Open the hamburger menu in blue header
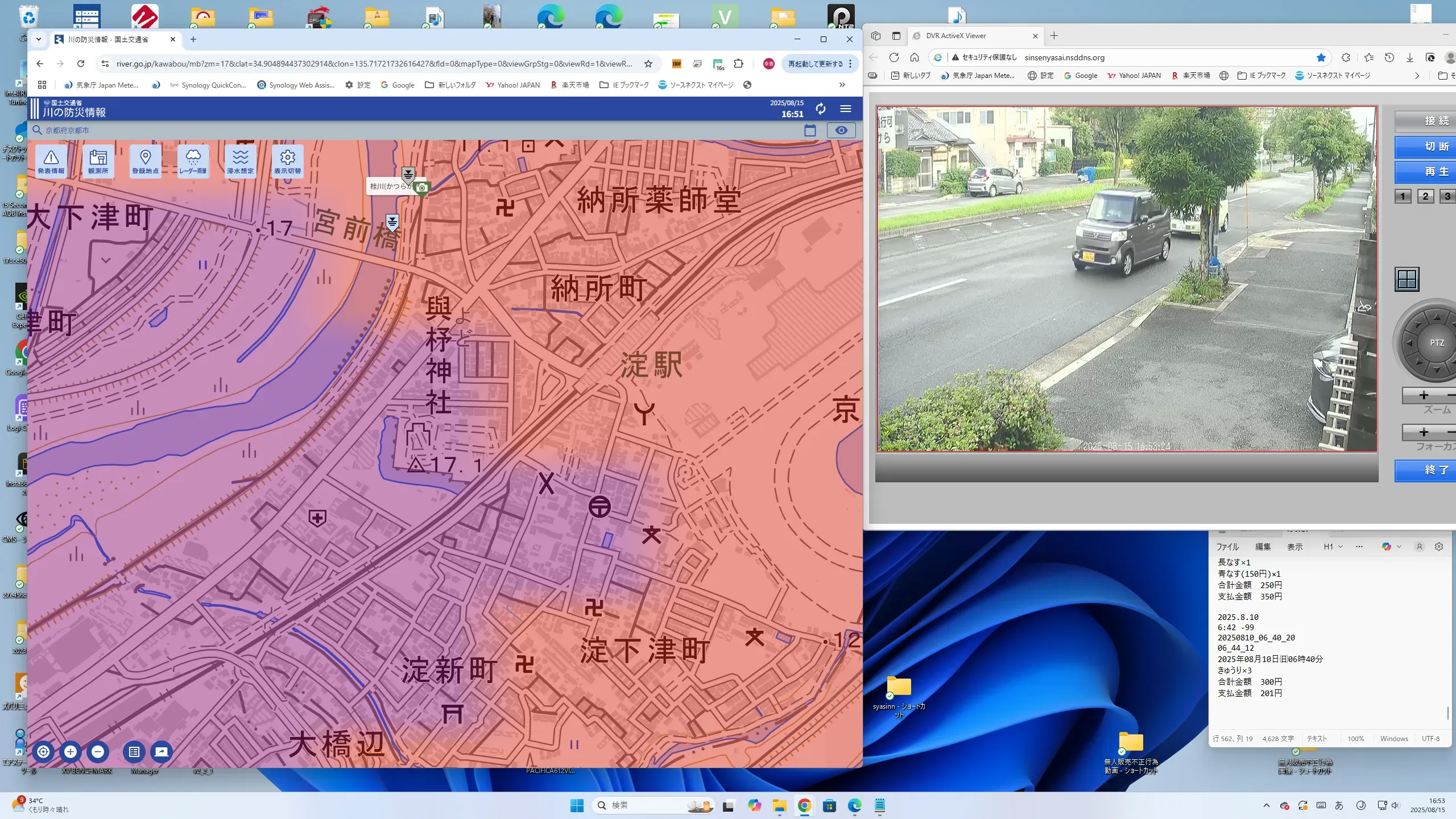This screenshot has width=1456, height=819. click(846, 109)
